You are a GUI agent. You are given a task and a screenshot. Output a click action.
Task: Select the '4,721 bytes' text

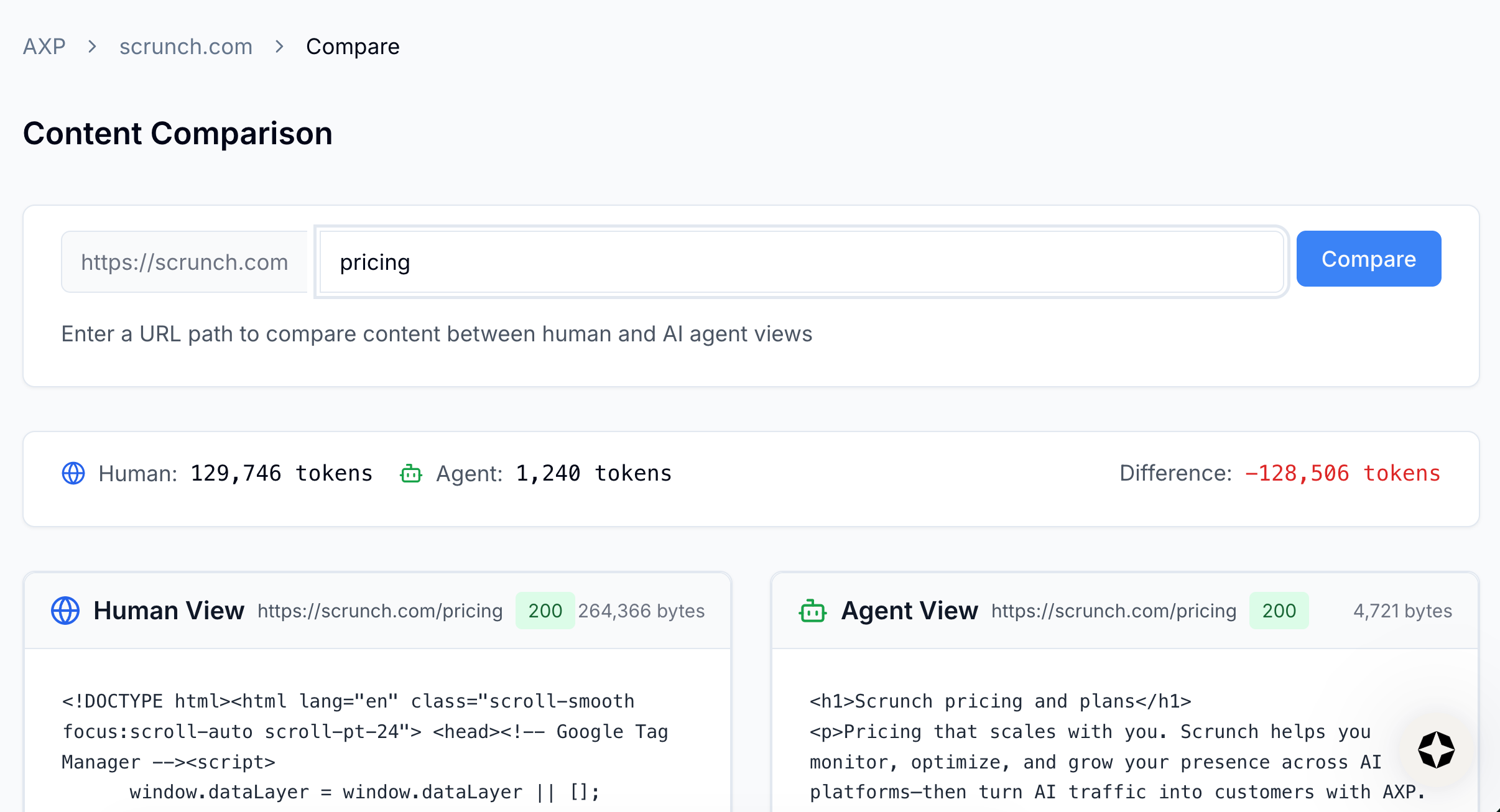pyautogui.click(x=1403, y=611)
